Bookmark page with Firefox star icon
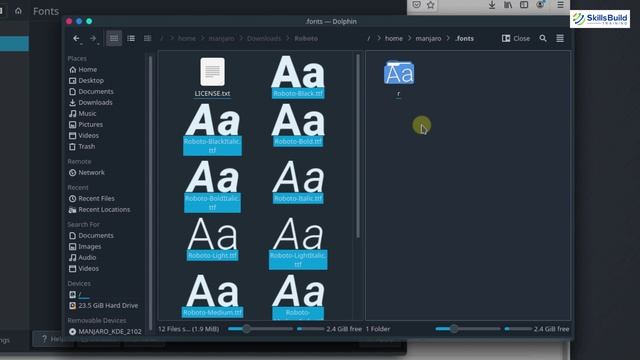Image resolution: width=640 pixels, height=360 pixels. coord(431,5)
